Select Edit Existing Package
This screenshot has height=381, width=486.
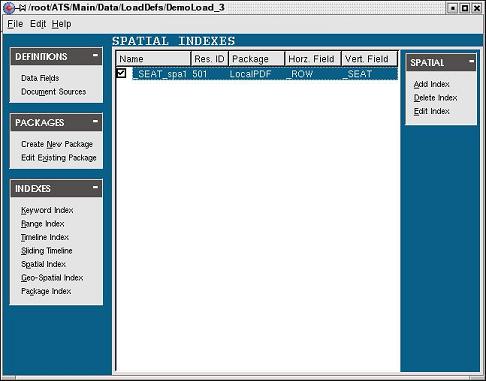pos(59,158)
